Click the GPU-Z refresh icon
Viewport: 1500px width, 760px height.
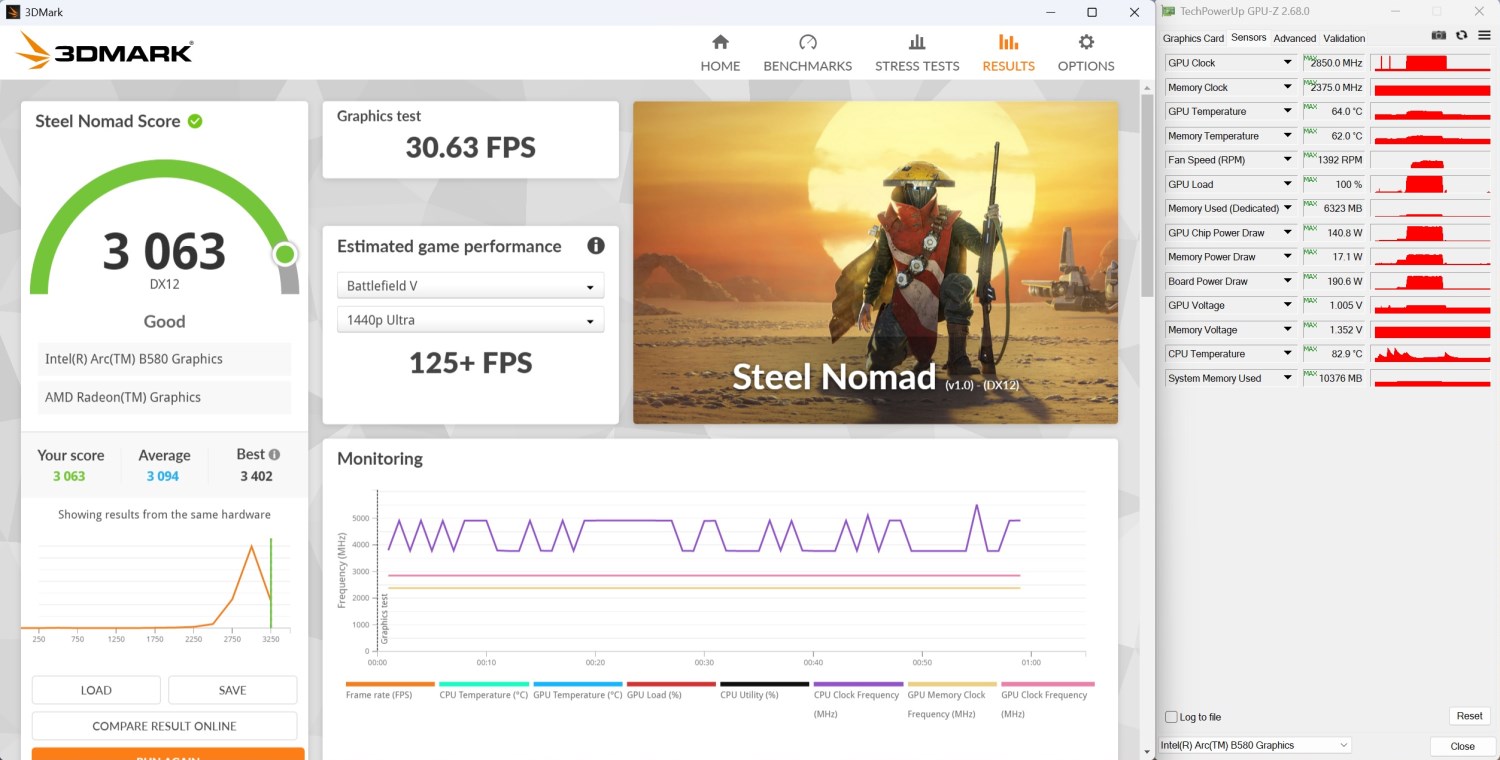pos(1461,36)
